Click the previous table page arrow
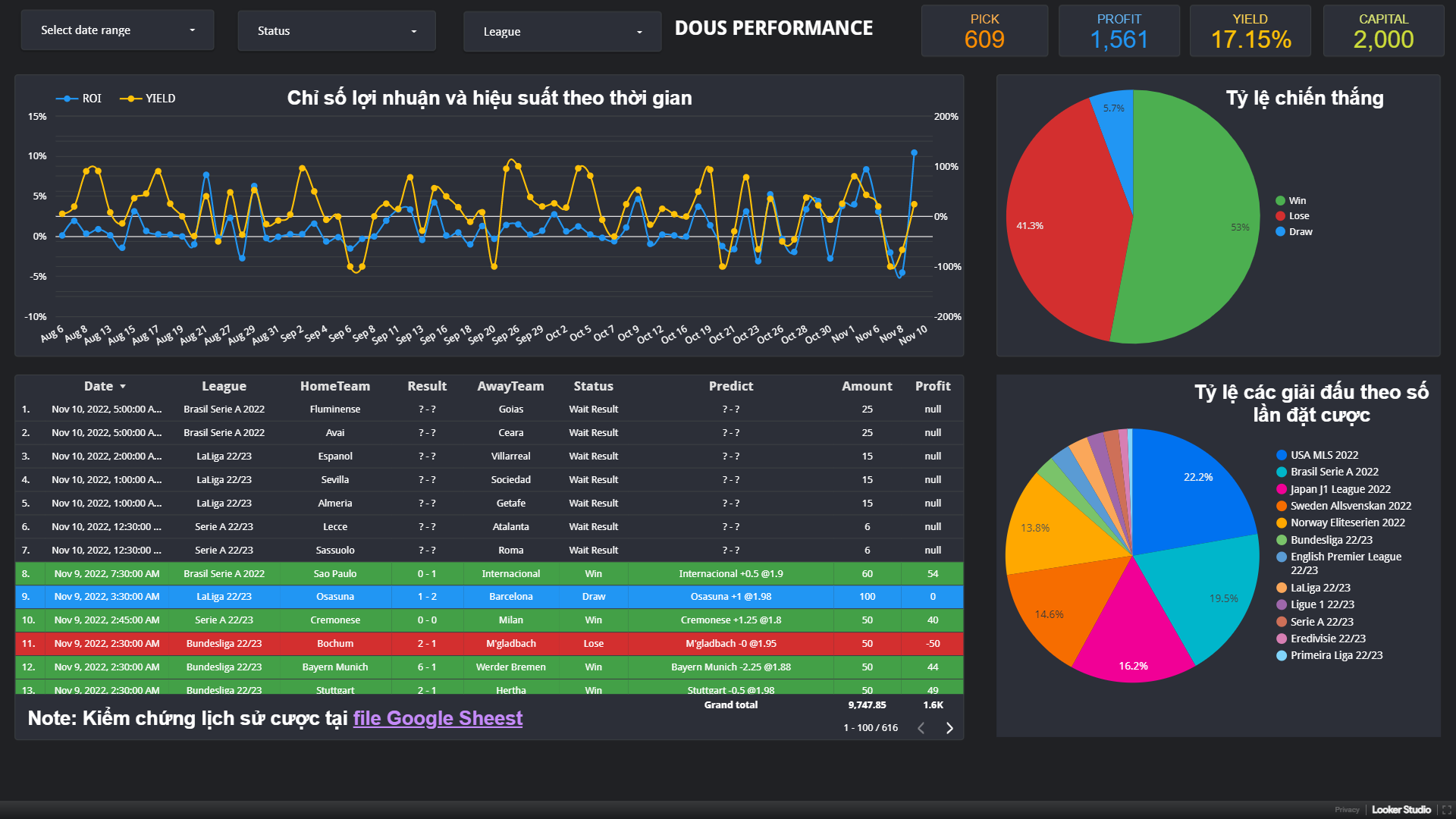This screenshot has width=1456, height=819. [921, 728]
